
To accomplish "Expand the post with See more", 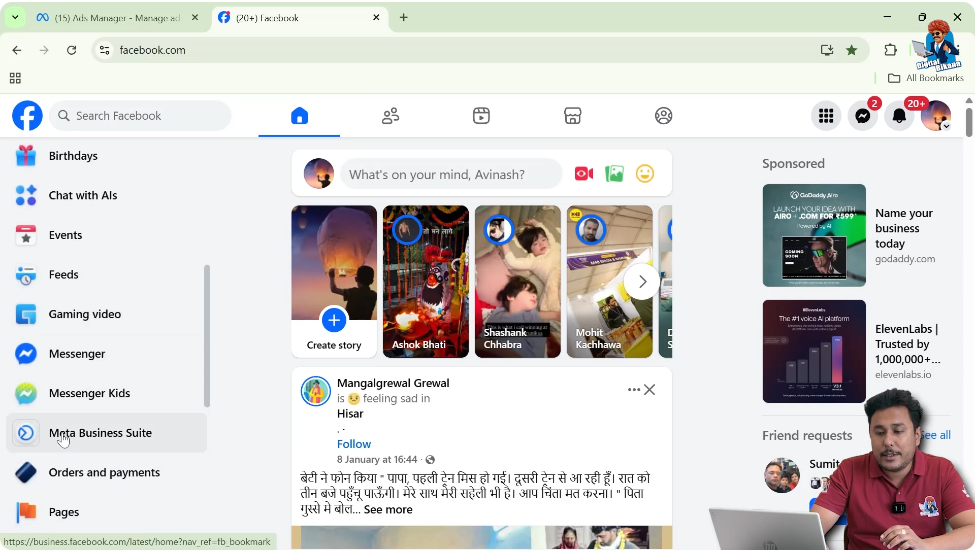I will tap(388, 509).
